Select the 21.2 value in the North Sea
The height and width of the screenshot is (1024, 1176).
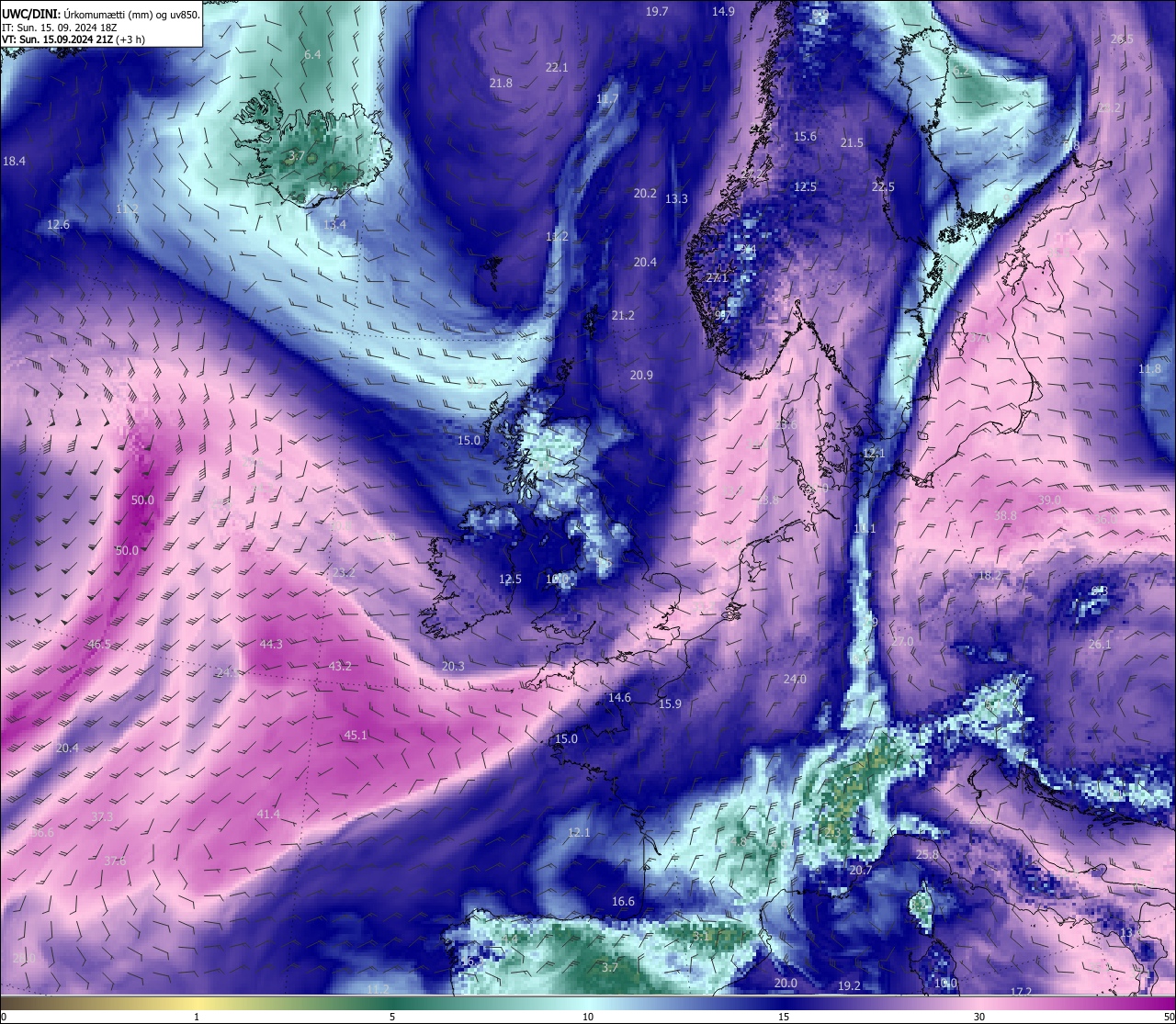tap(623, 315)
